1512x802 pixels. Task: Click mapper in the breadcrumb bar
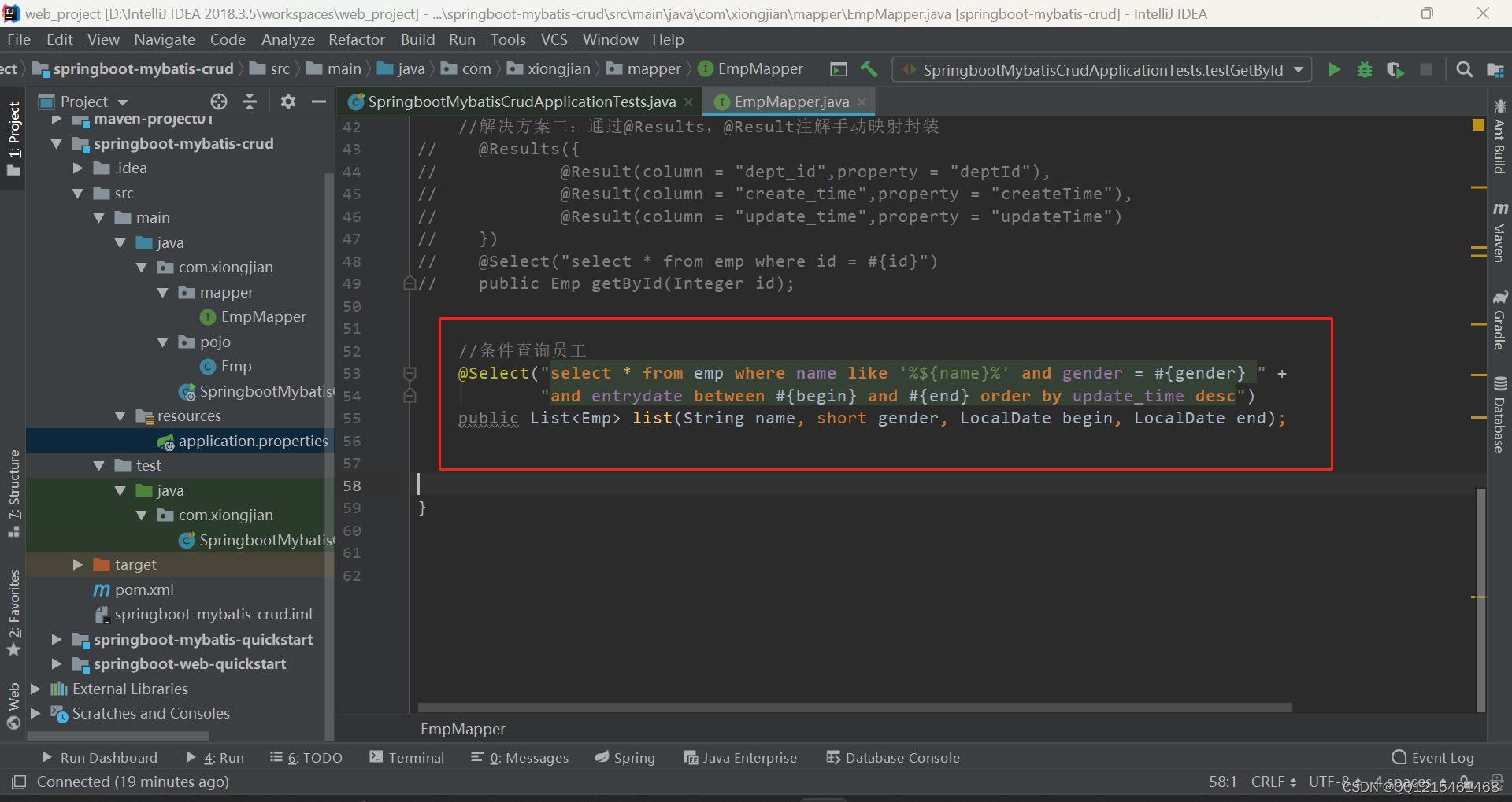click(644, 69)
